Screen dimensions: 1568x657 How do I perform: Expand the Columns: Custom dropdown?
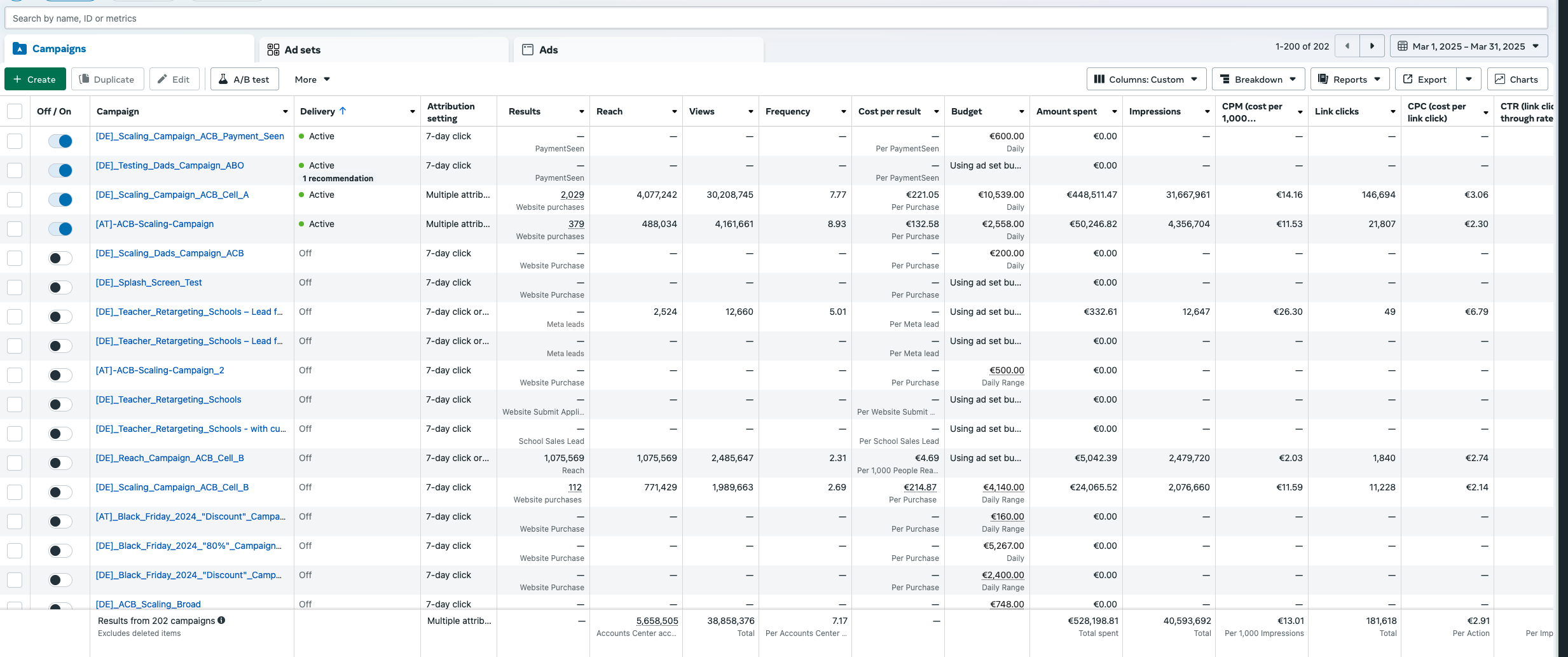point(1146,80)
